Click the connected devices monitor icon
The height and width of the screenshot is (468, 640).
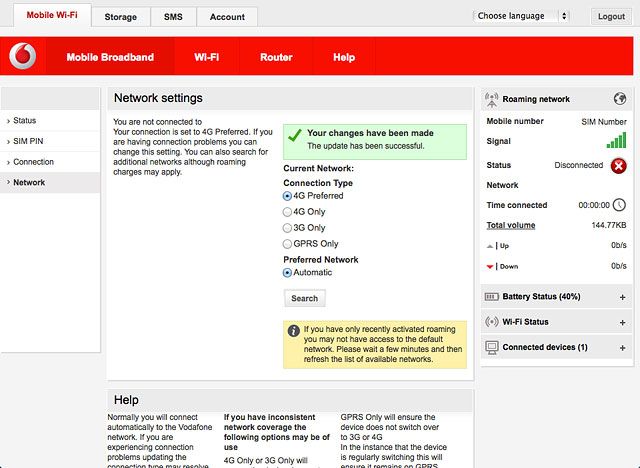point(492,348)
